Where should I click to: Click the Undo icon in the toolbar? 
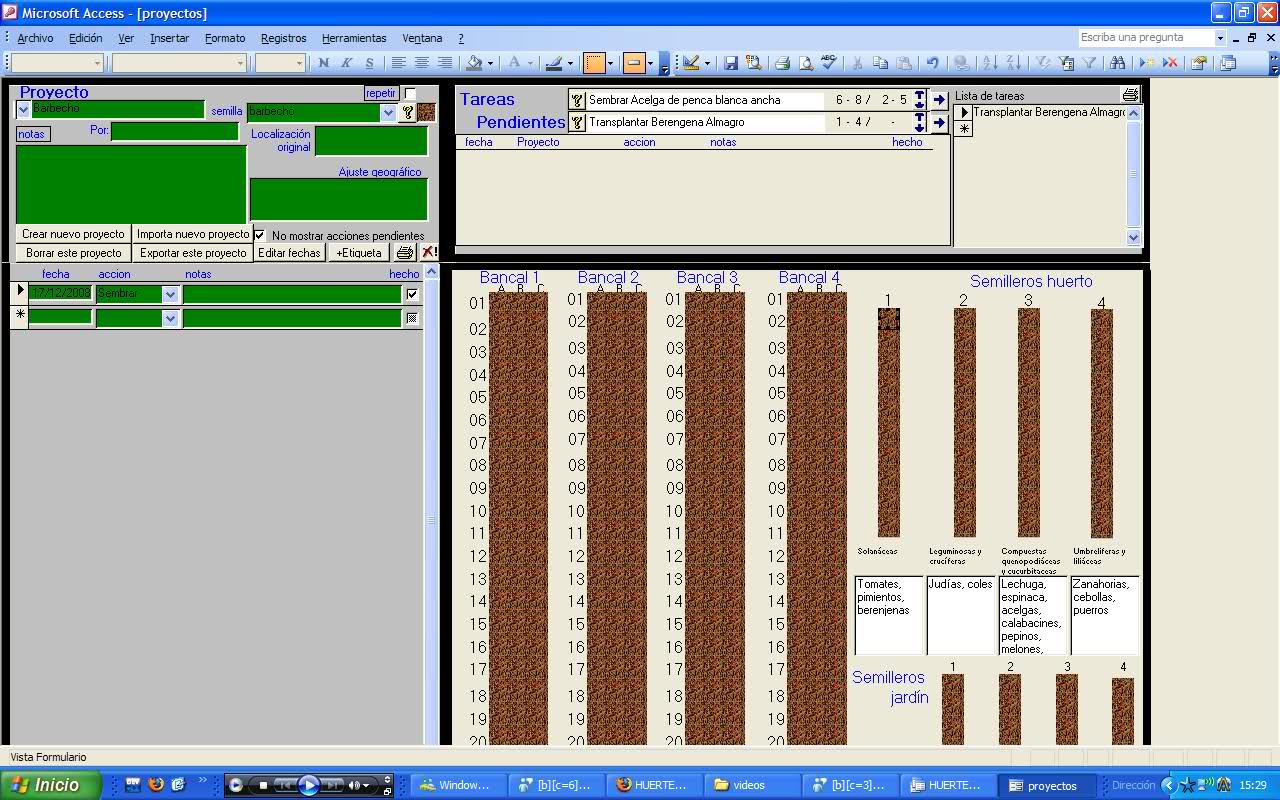(932, 63)
